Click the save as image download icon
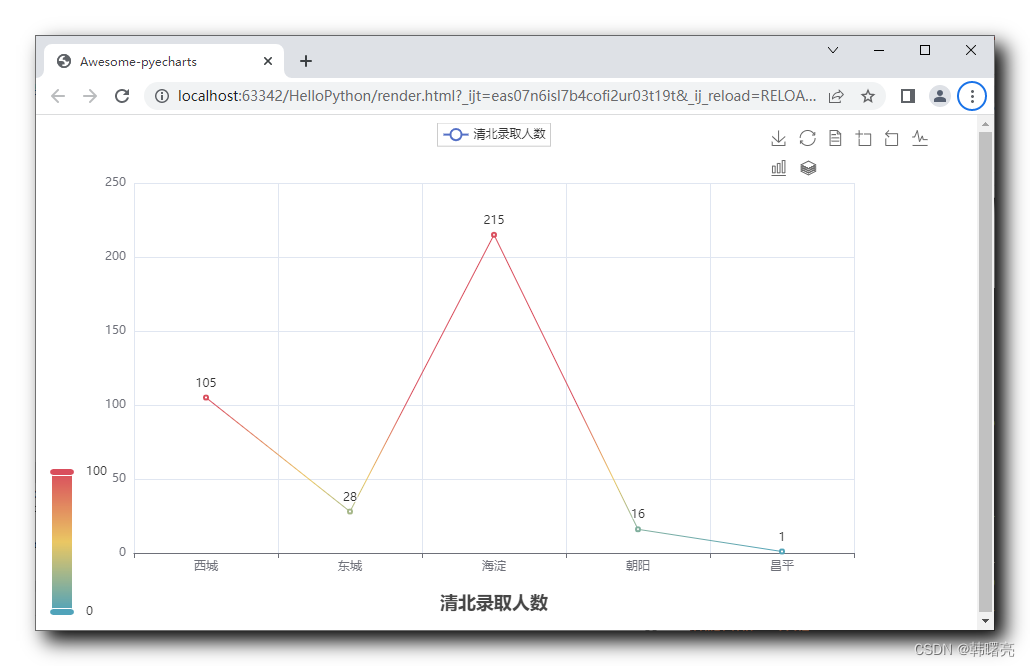 click(779, 138)
